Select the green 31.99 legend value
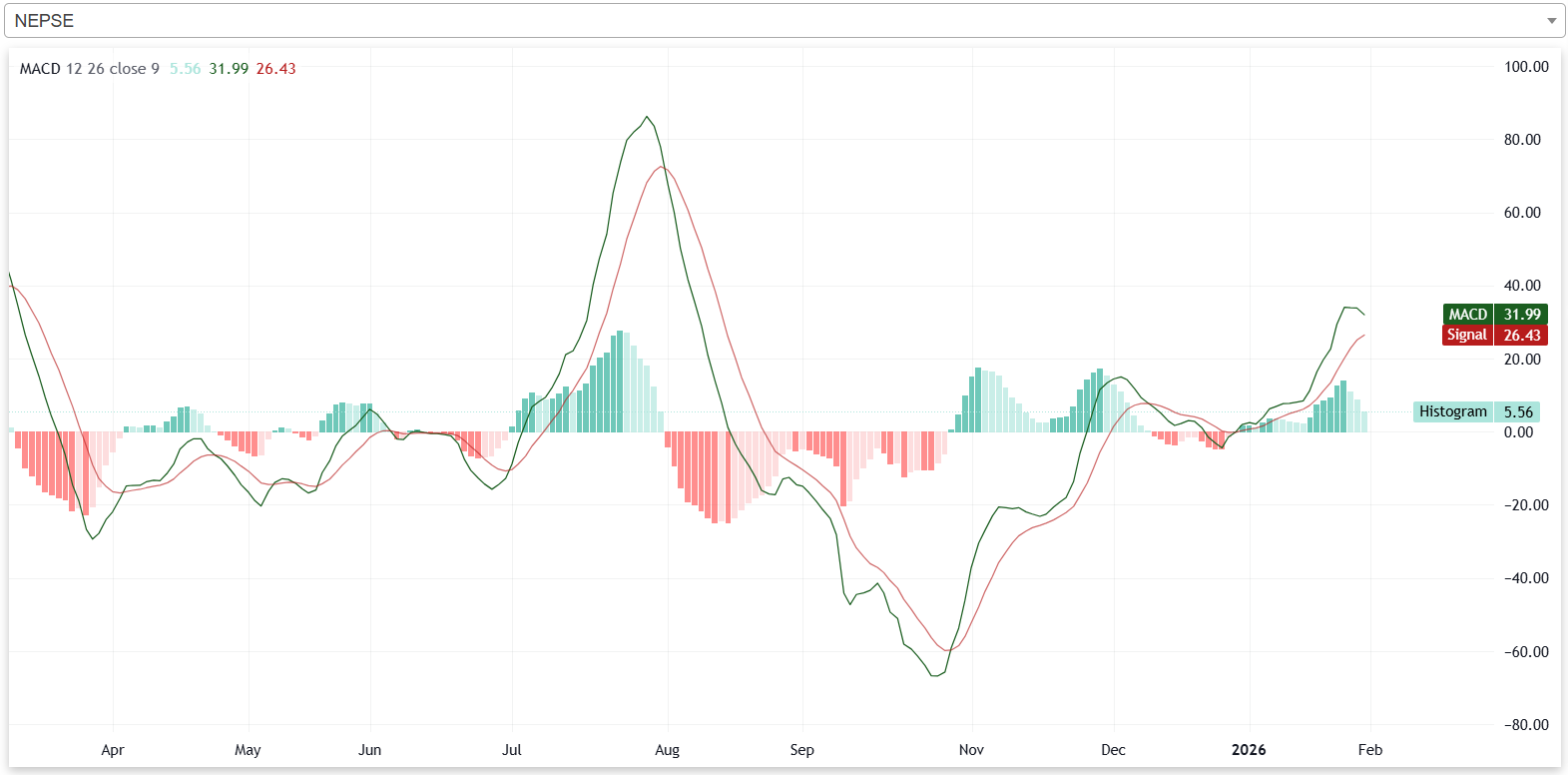The image size is (1568, 775). [x=229, y=69]
